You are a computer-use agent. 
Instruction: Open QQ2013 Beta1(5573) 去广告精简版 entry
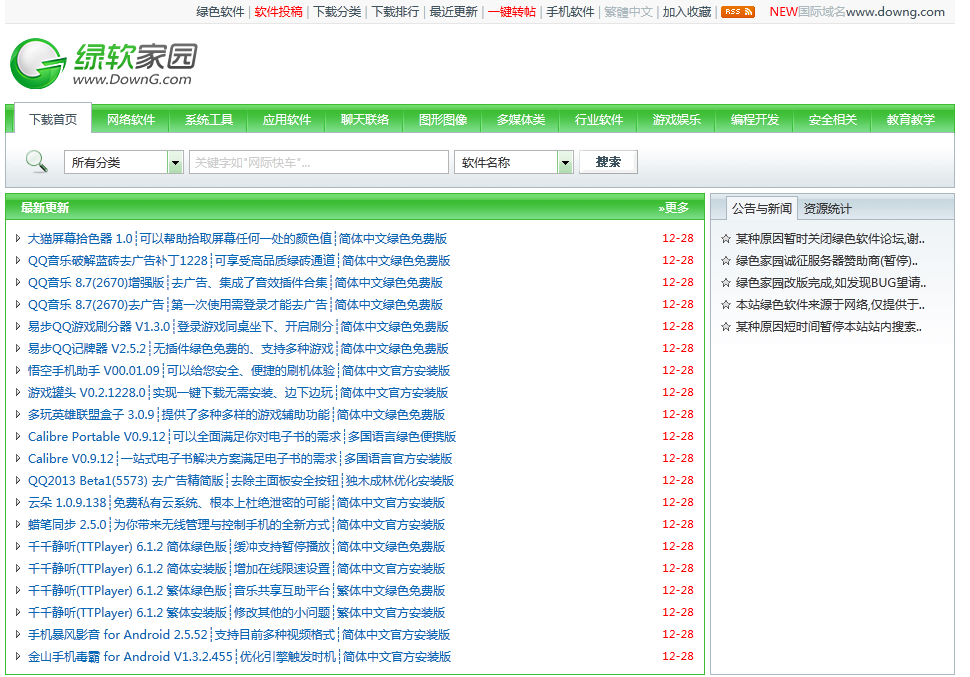click(241, 480)
